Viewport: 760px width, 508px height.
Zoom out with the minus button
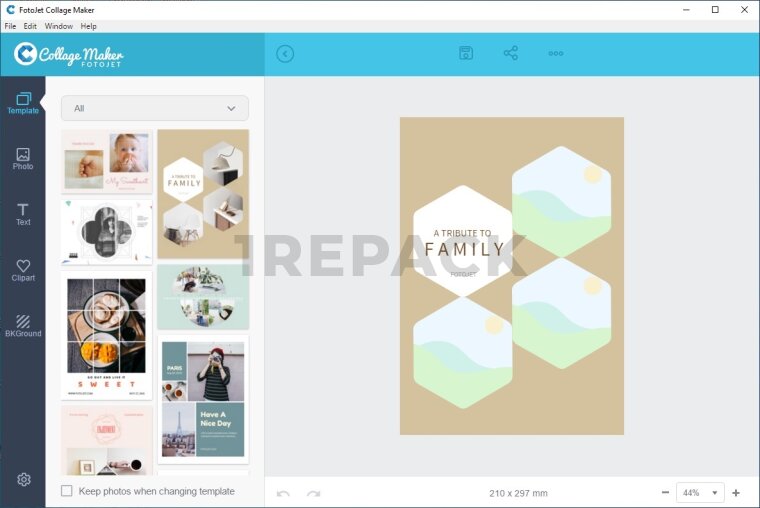[x=666, y=493]
